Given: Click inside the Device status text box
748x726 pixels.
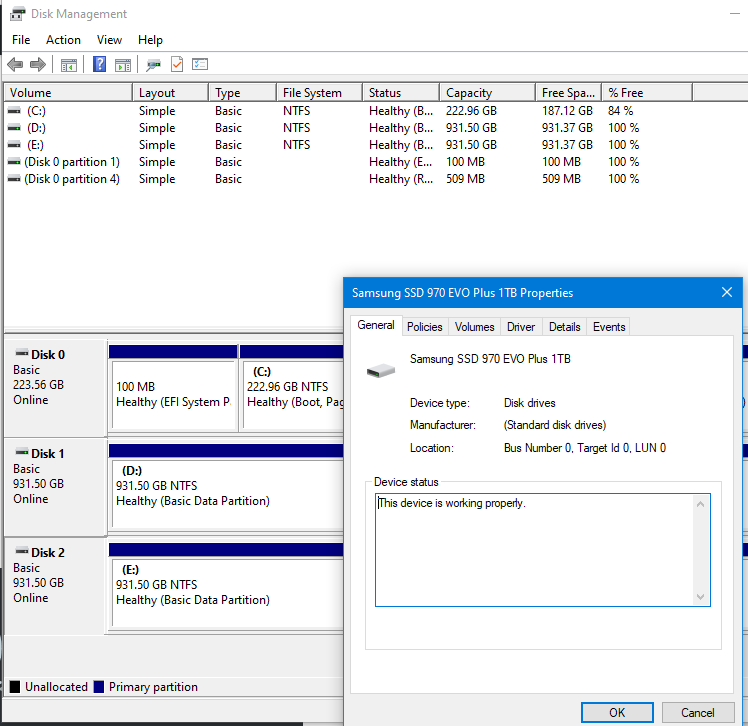Looking at the screenshot, I should [x=542, y=550].
